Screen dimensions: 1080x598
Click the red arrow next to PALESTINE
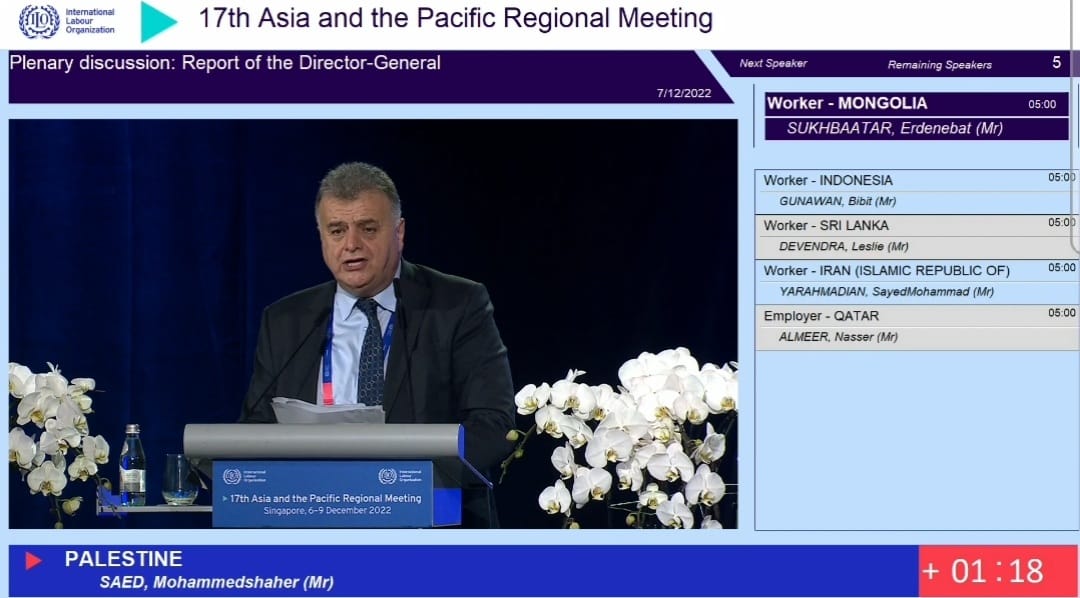click(33, 561)
